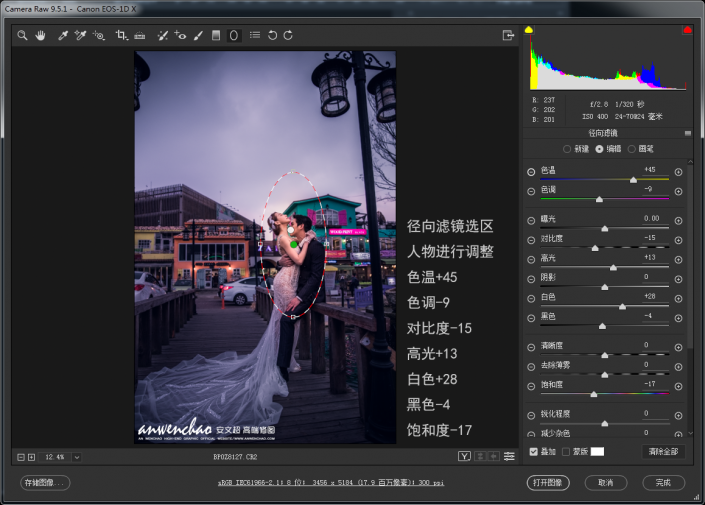Toggle shadow clipping warning triangle

(x=529, y=30)
